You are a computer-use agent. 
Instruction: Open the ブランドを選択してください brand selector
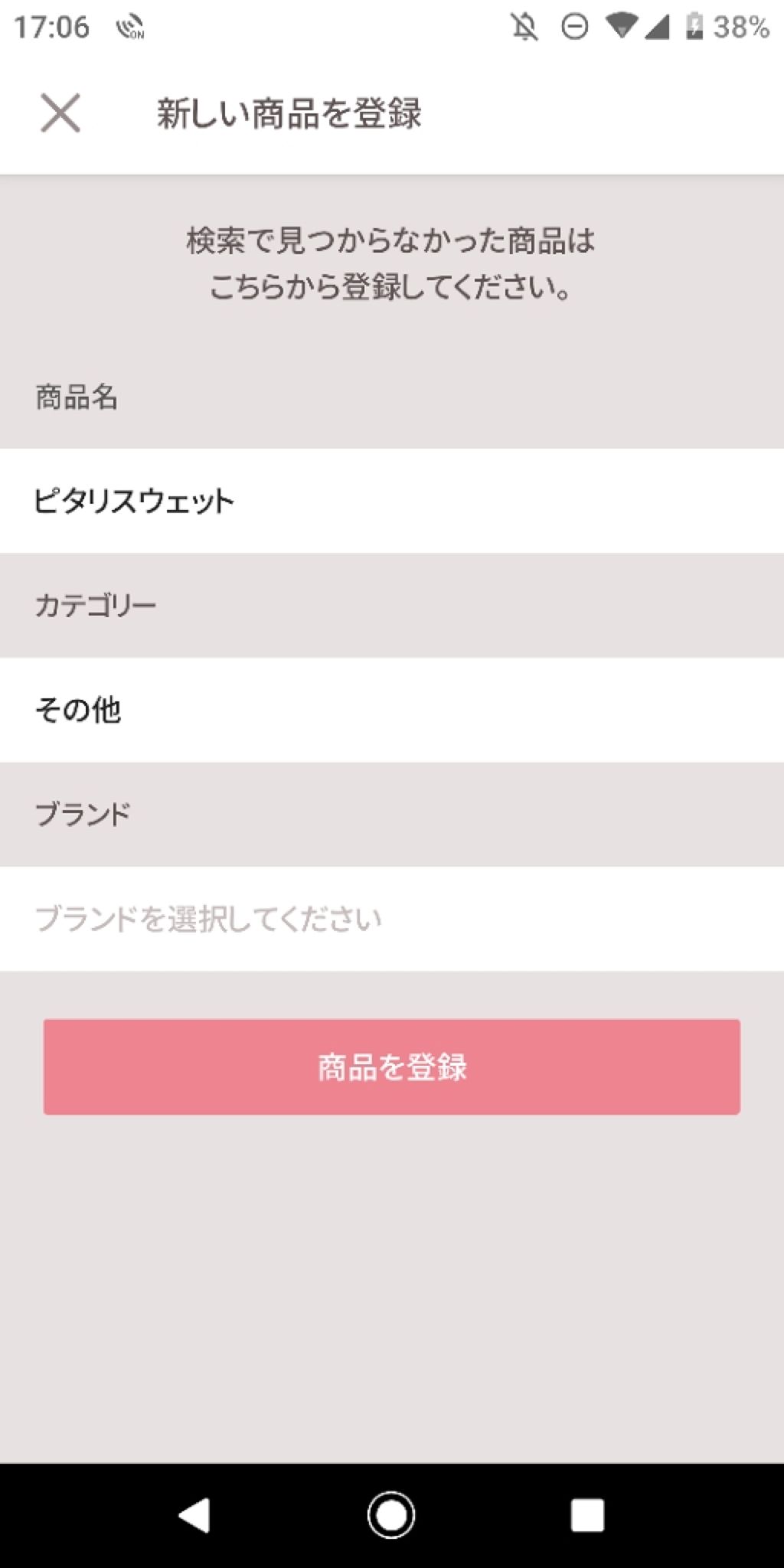390,919
